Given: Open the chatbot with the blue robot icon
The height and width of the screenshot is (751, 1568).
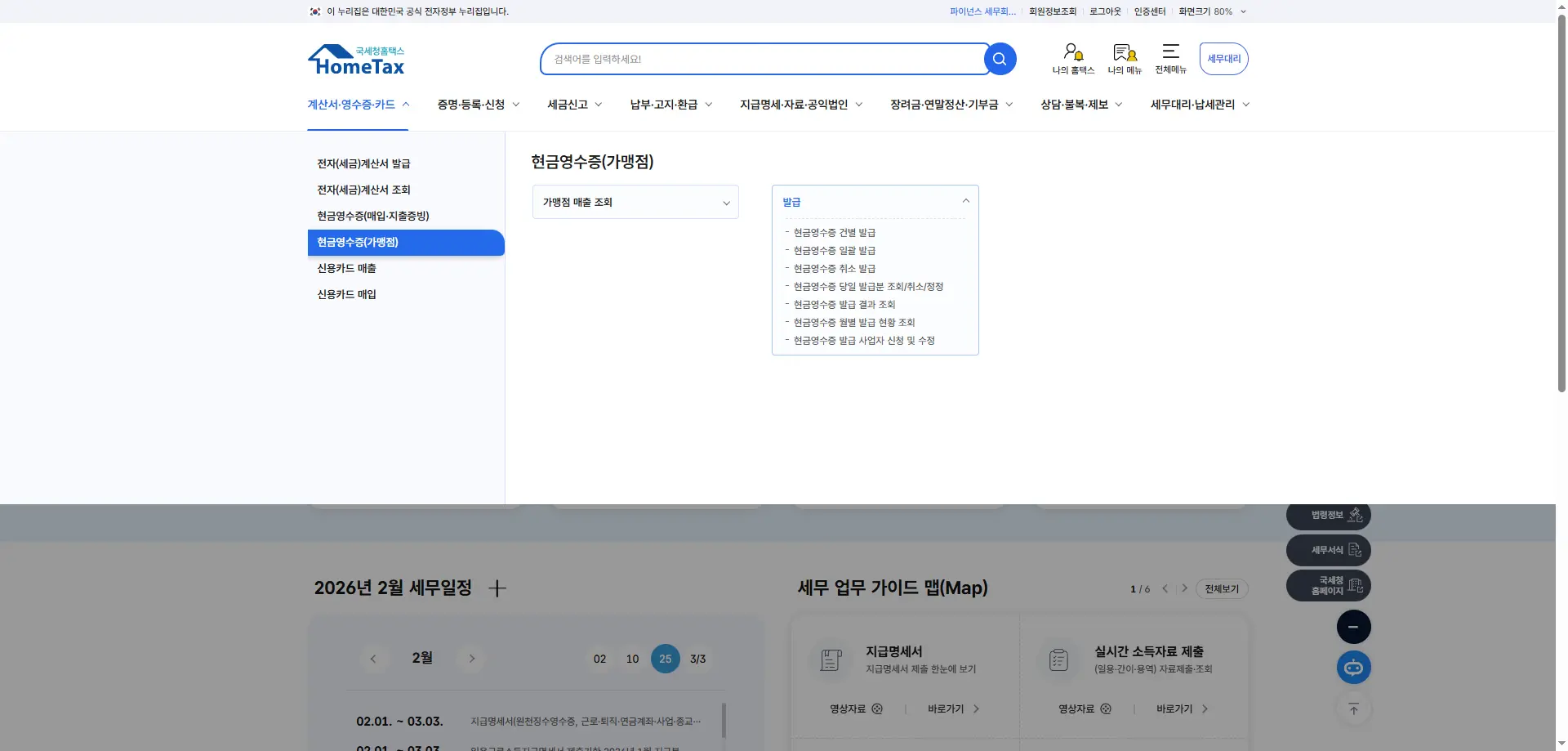Looking at the screenshot, I should click(1353, 667).
